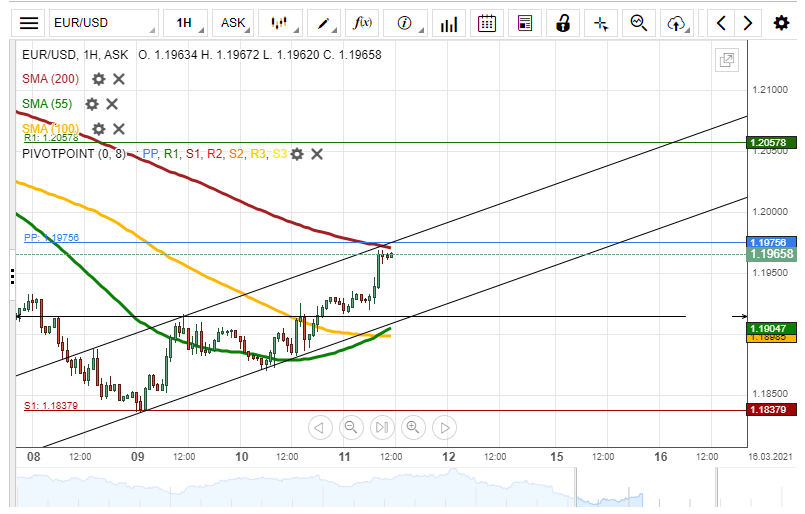Click the R1: 1.20578 line label
This screenshot has height=514, width=805.
[x=51, y=138]
